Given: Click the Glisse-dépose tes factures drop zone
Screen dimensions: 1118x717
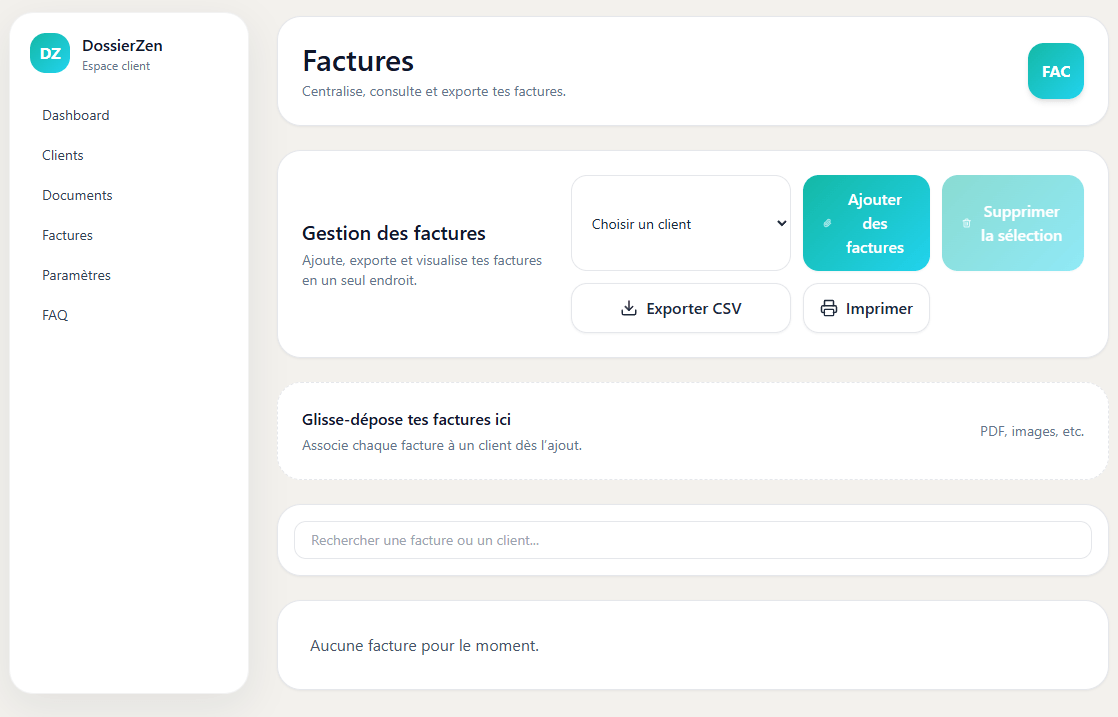Looking at the screenshot, I should coord(692,431).
